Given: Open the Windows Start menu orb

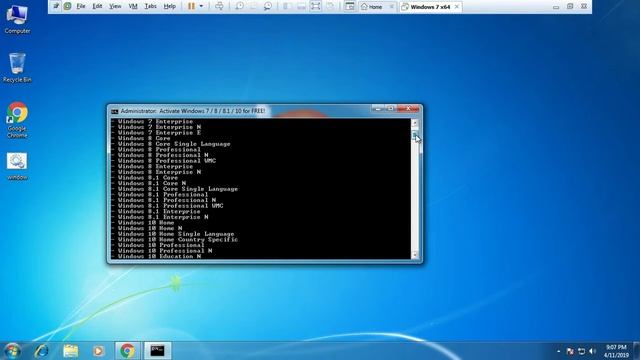Looking at the screenshot, I should tap(13, 351).
